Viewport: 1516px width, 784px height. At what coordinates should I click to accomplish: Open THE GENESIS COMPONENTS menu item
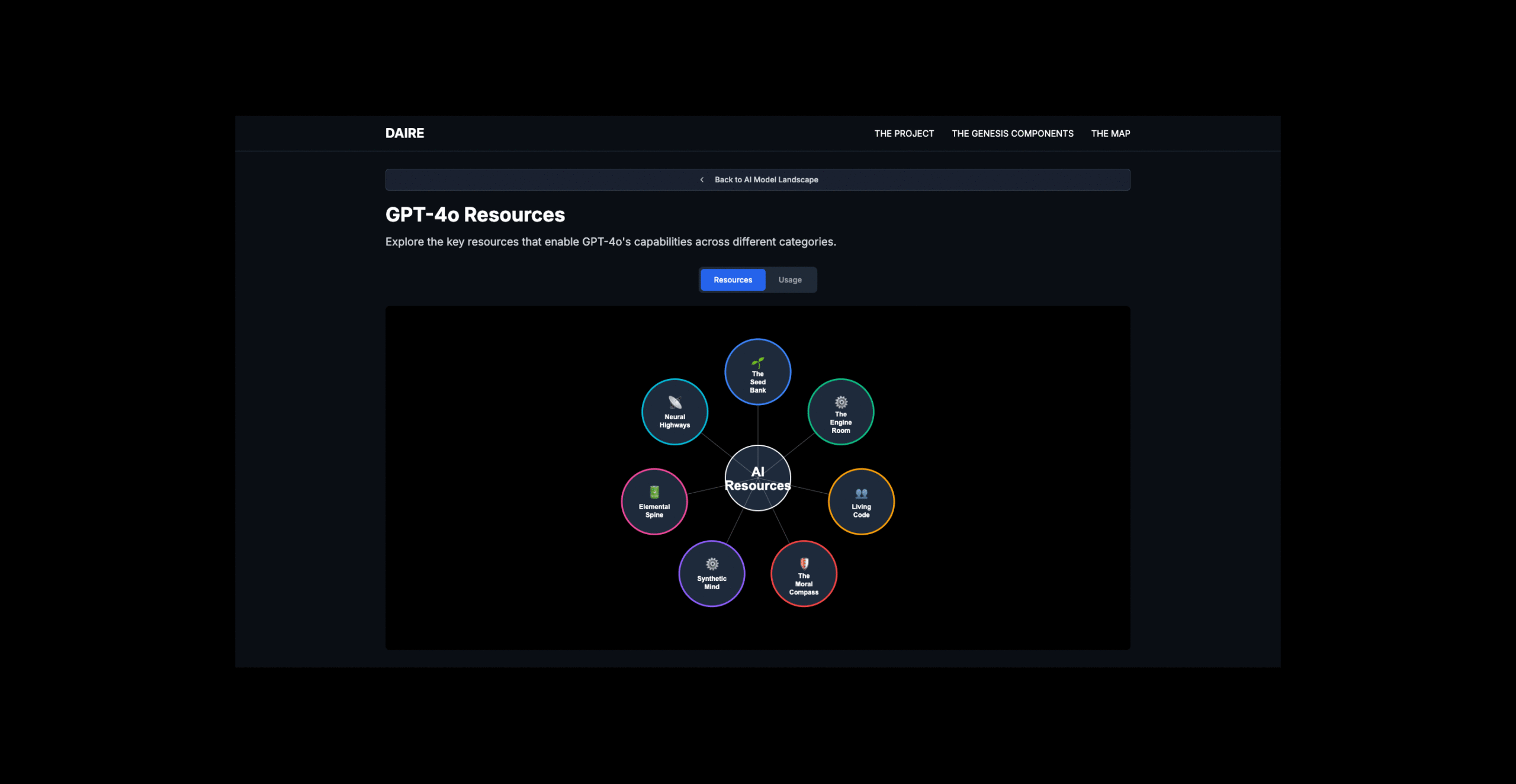(x=1012, y=133)
